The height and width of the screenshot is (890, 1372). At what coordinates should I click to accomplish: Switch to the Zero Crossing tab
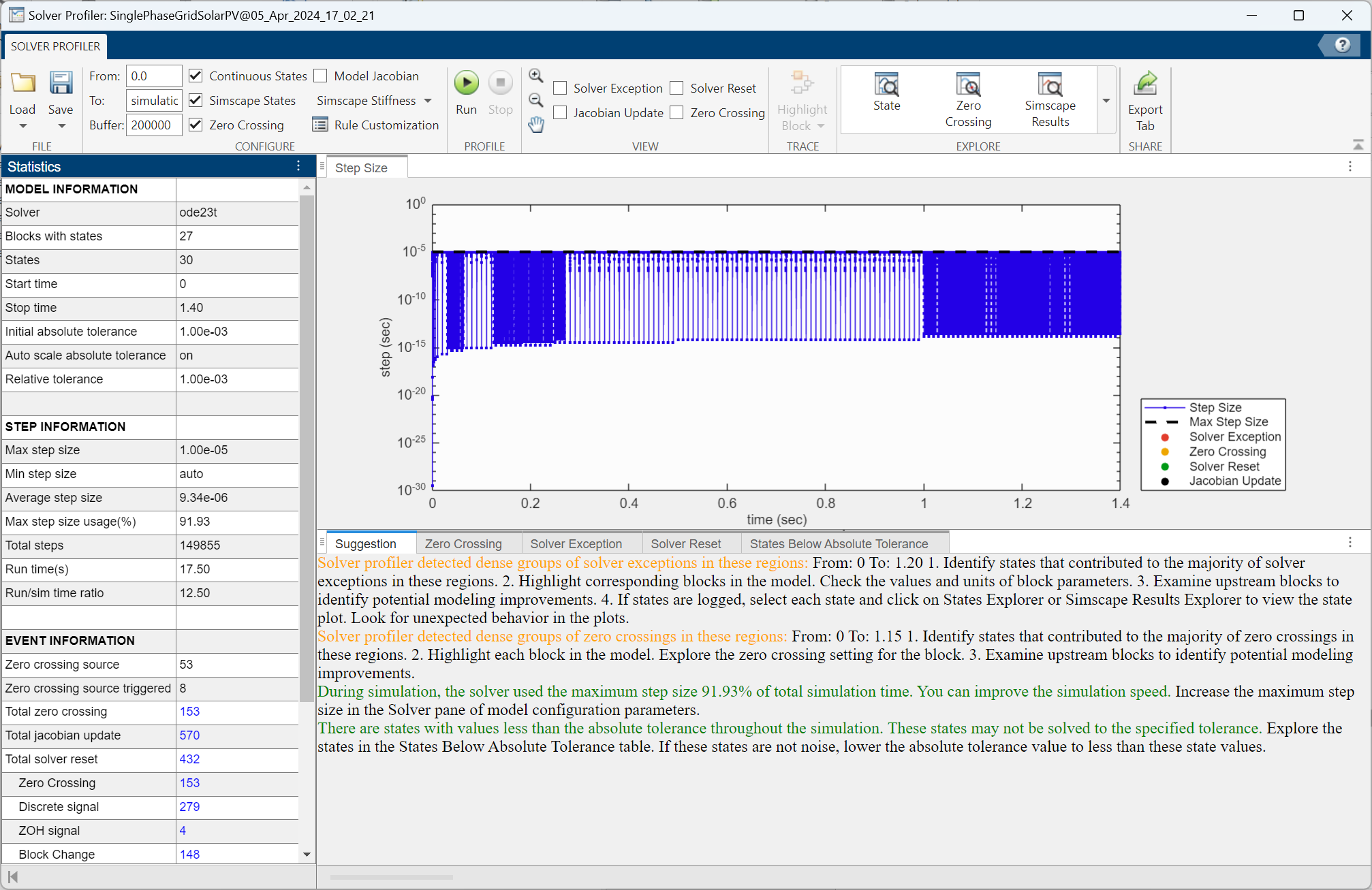coord(463,543)
